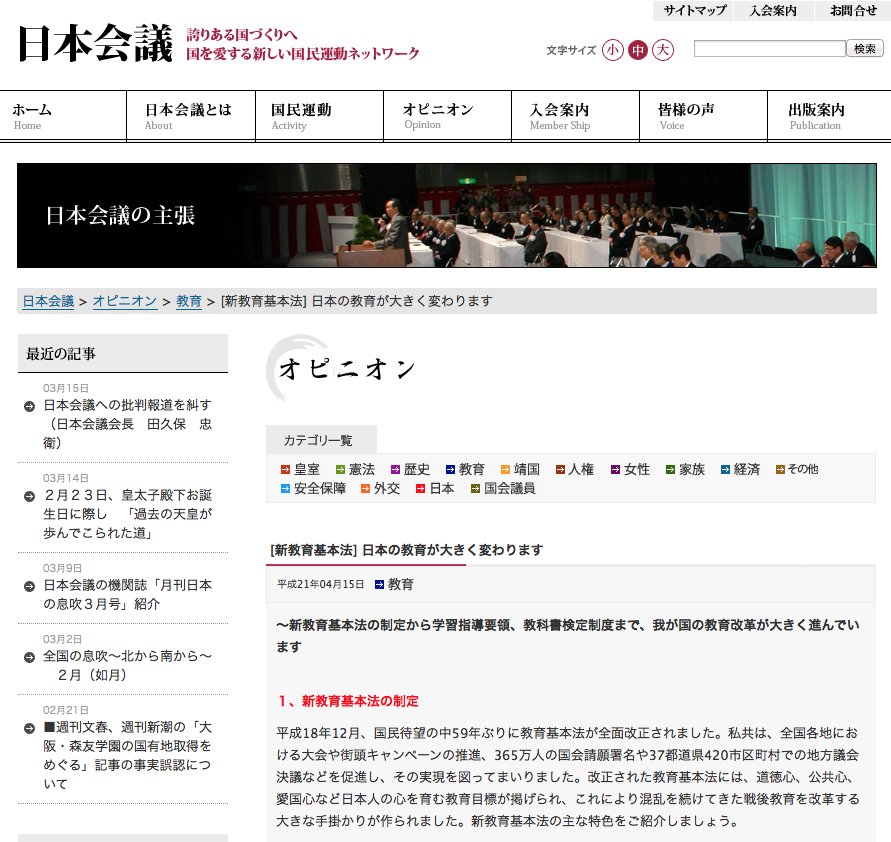Click the 最近の記事 sidebar heading
891x842 pixels.
61,354
